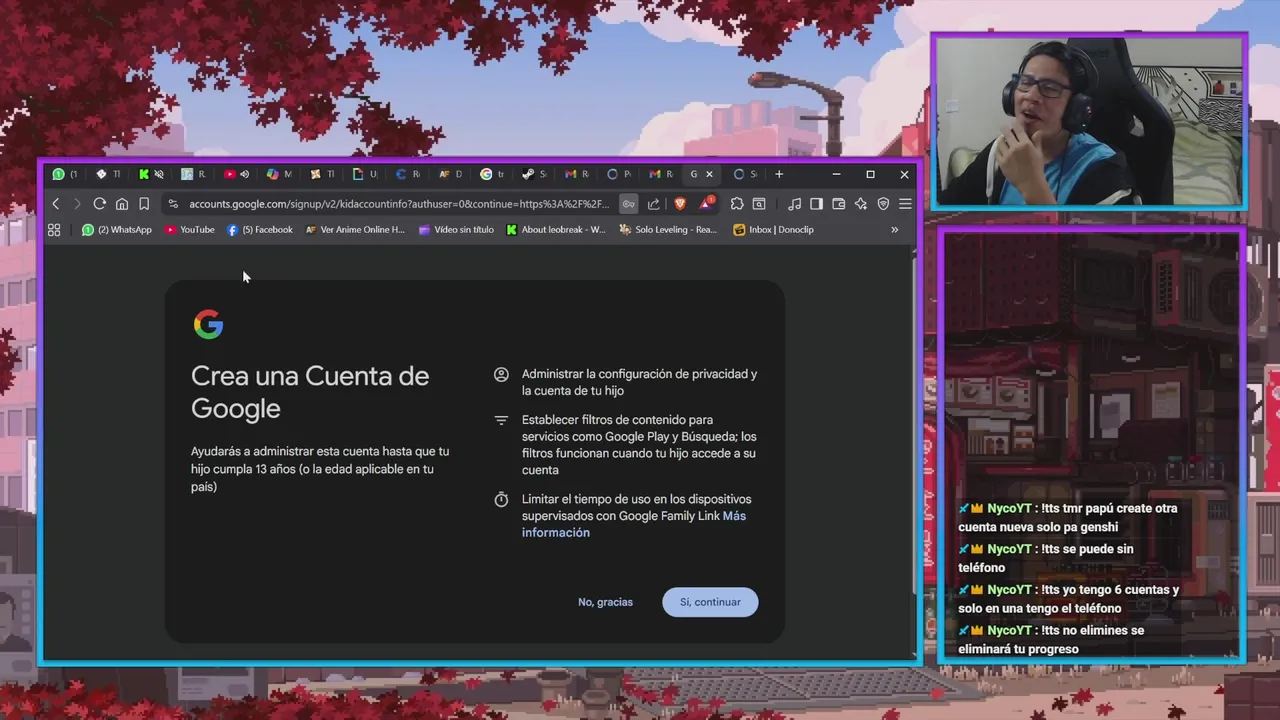The image size is (1280, 720).
Task: Switch to the AF anime tab
Action: click(450, 174)
